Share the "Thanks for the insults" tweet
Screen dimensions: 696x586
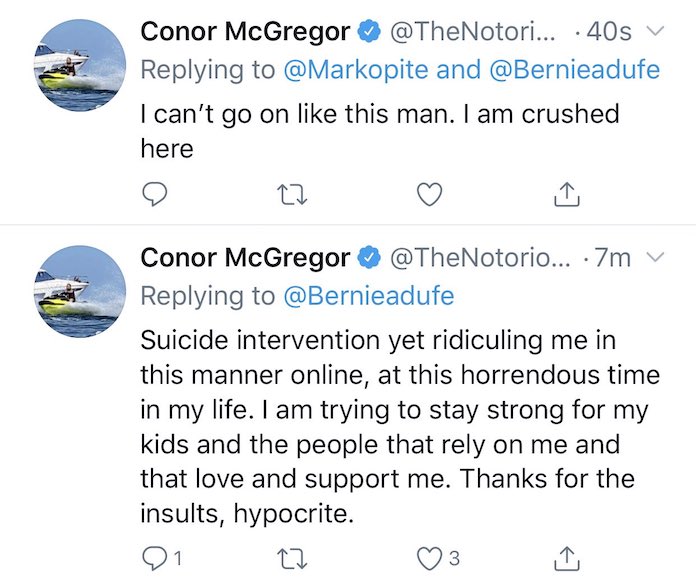[x=567, y=556]
